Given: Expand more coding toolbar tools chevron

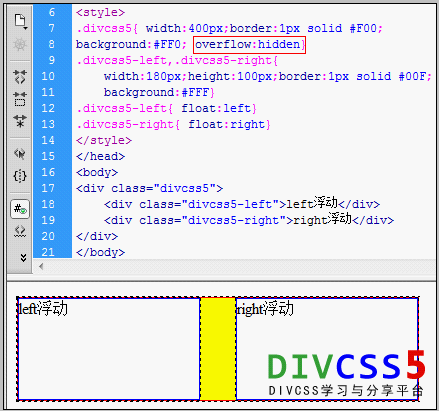Looking at the screenshot, I should pyautogui.click(x=23, y=257).
